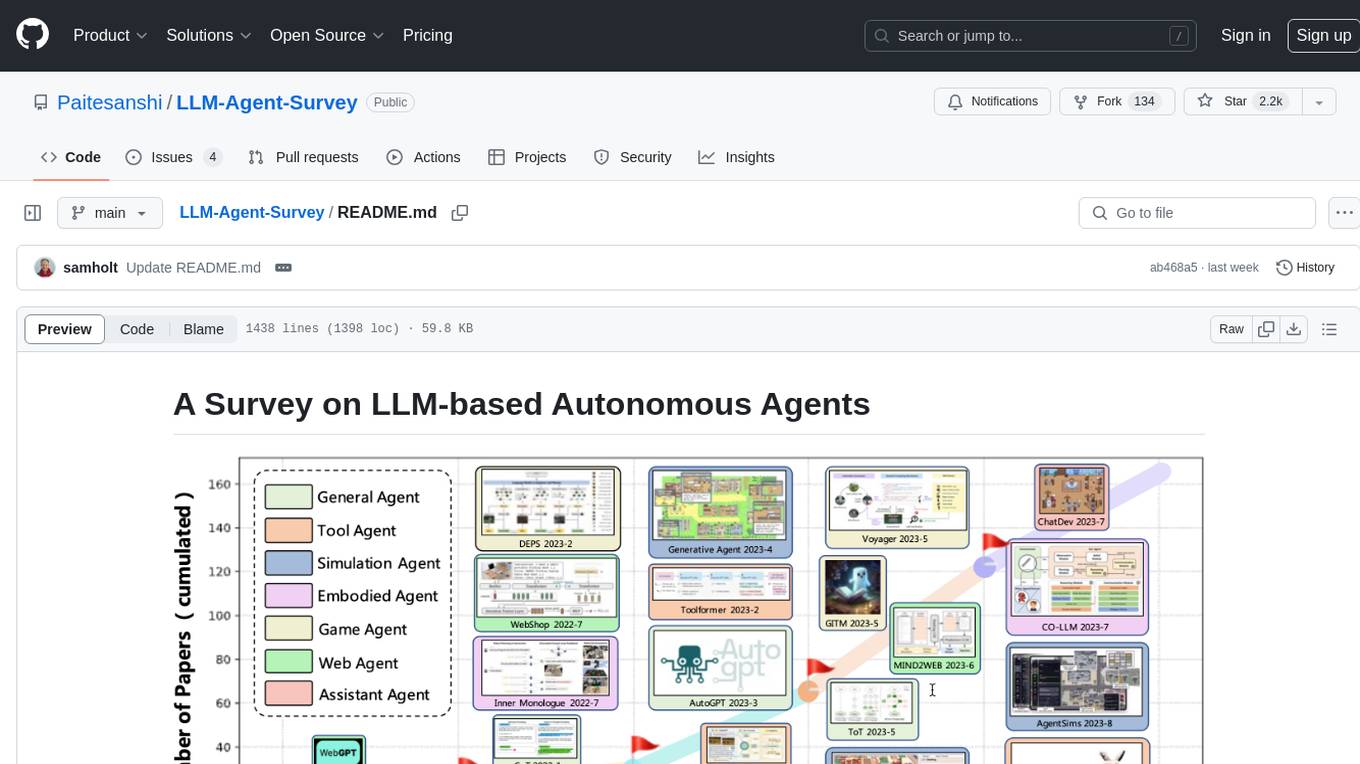Click the Tool Agent legend swatch
The height and width of the screenshot is (764, 1360).
point(288,530)
